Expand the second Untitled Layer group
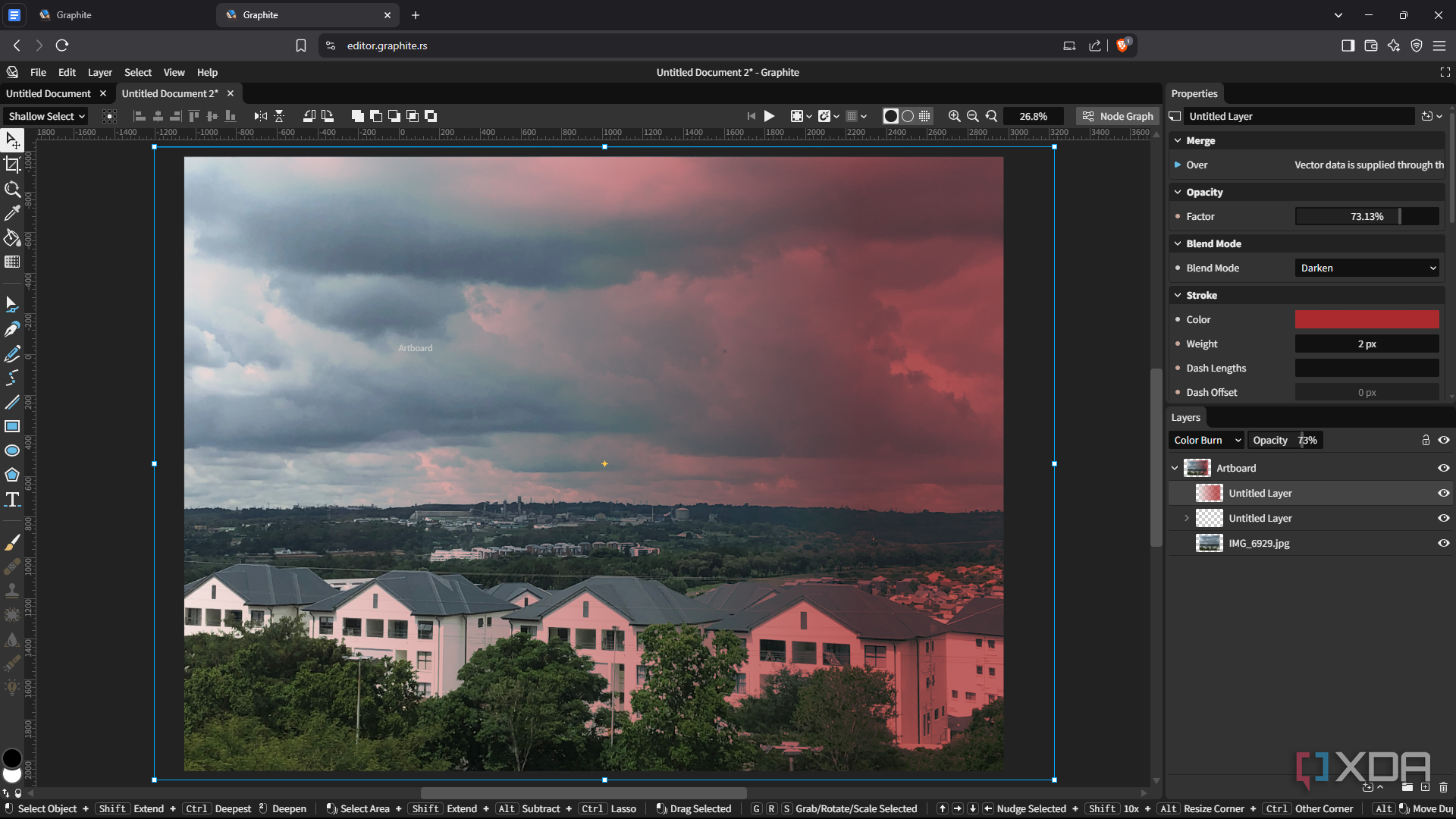This screenshot has width=1456, height=819. point(1187,518)
